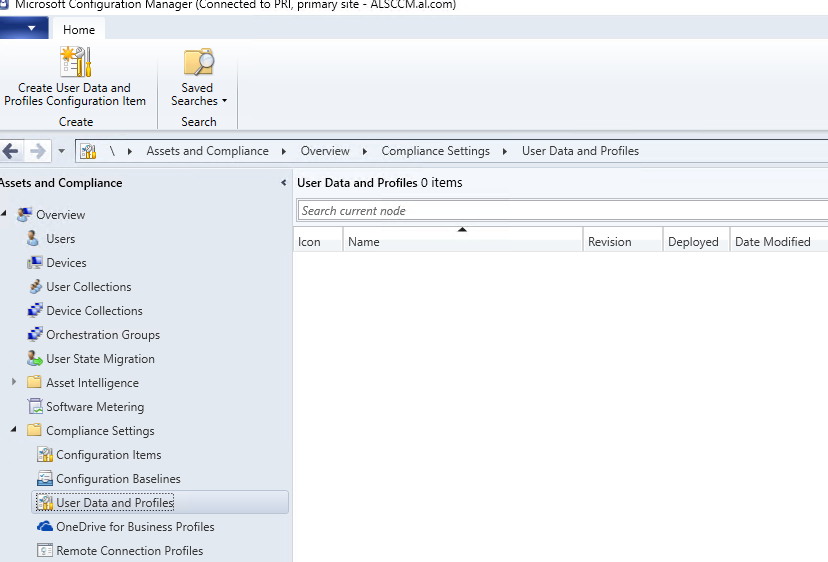The image size is (828, 562).
Task: Select Devices in the navigation tree
Action: pyautogui.click(x=67, y=263)
